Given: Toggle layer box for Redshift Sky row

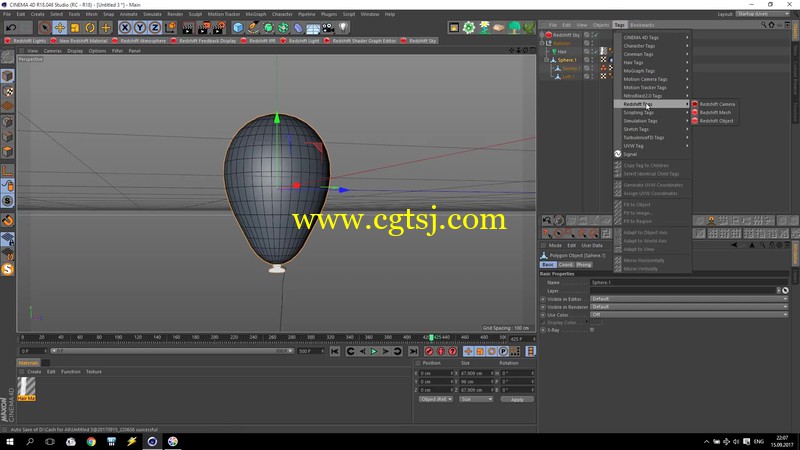Looking at the screenshot, I should (x=587, y=35).
